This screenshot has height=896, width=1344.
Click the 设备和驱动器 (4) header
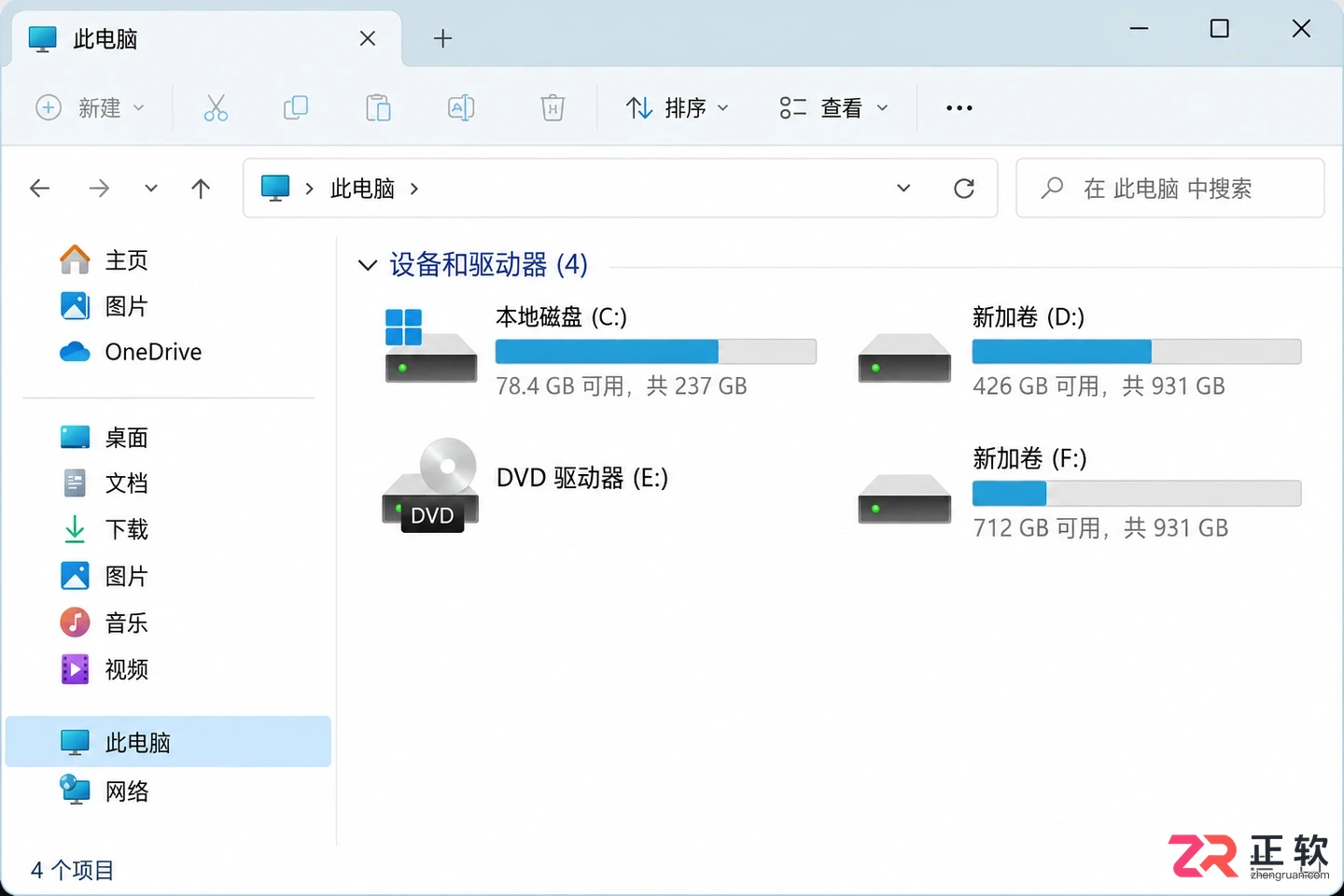click(488, 265)
